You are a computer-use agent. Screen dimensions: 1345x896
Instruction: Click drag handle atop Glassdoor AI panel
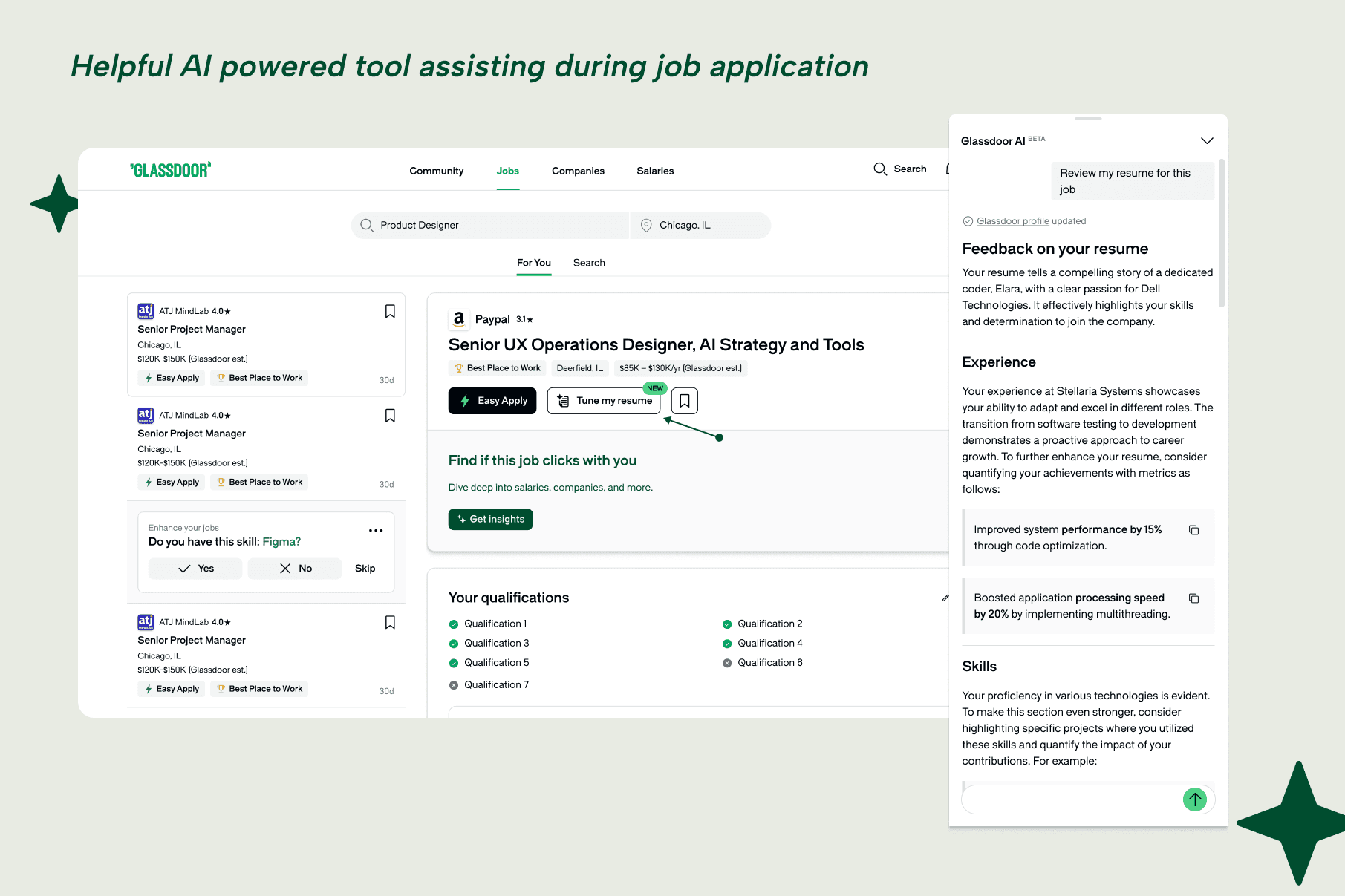(1088, 119)
